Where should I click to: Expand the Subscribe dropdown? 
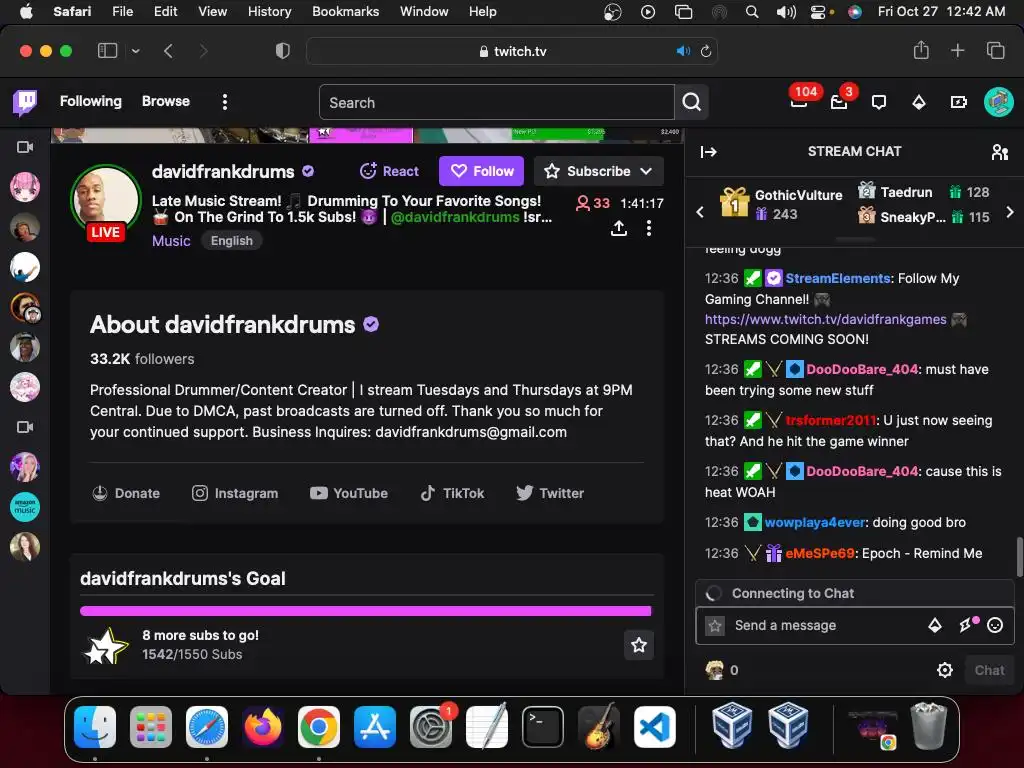(x=647, y=171)
